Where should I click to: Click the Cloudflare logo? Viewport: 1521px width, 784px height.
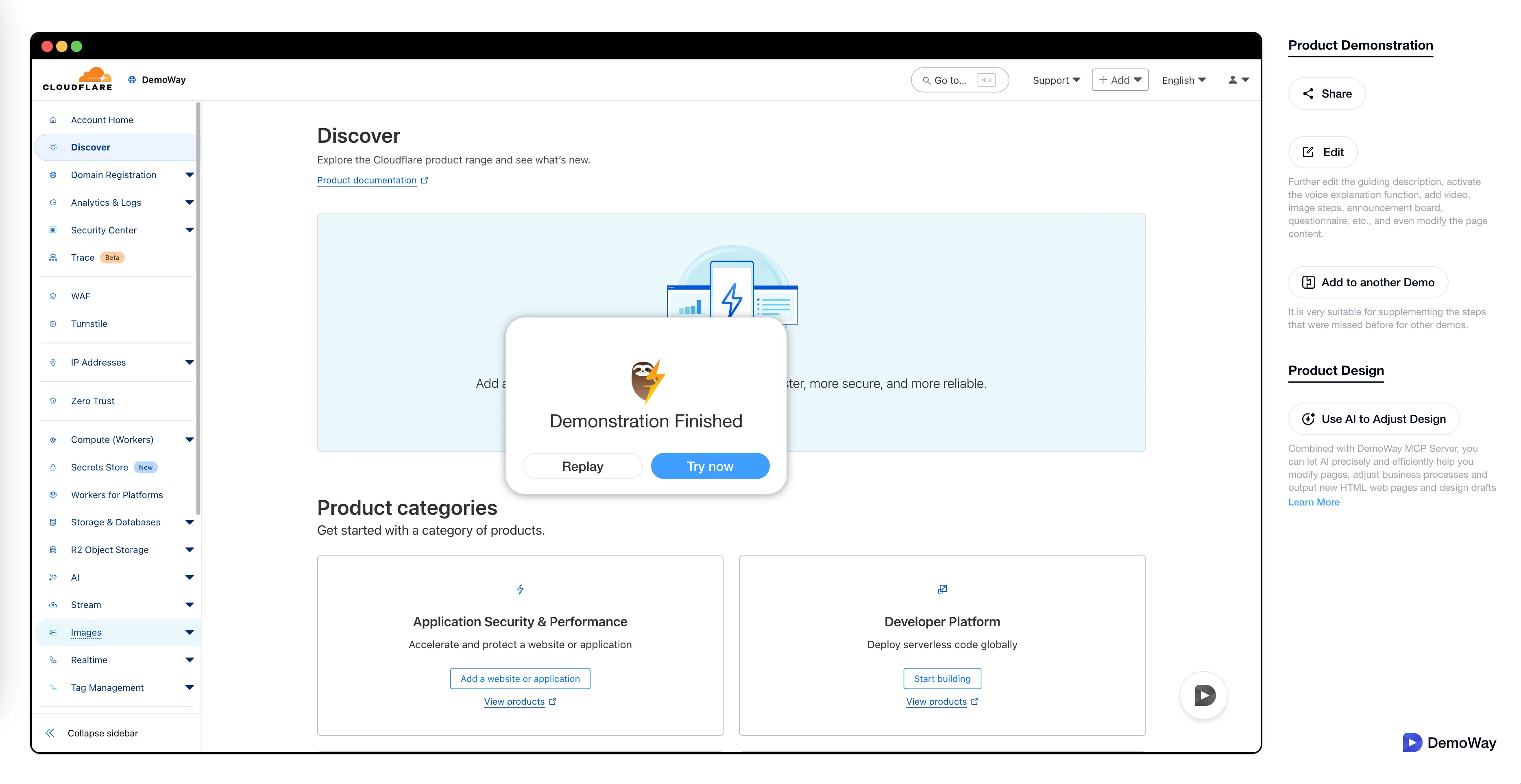pos(77,79)
